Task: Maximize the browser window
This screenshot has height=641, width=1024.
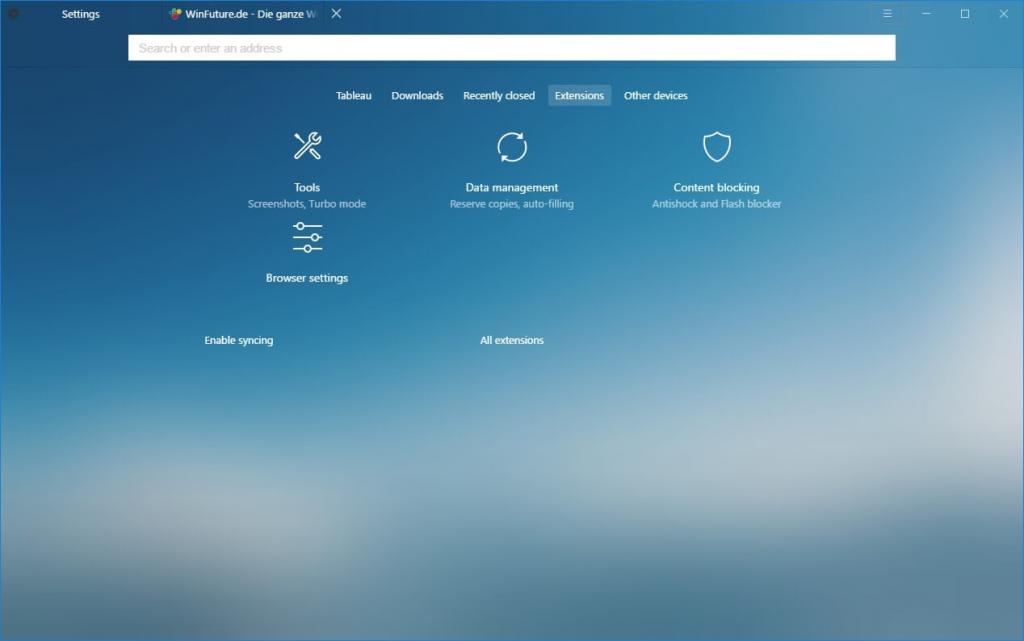Action: coord(965,14)
